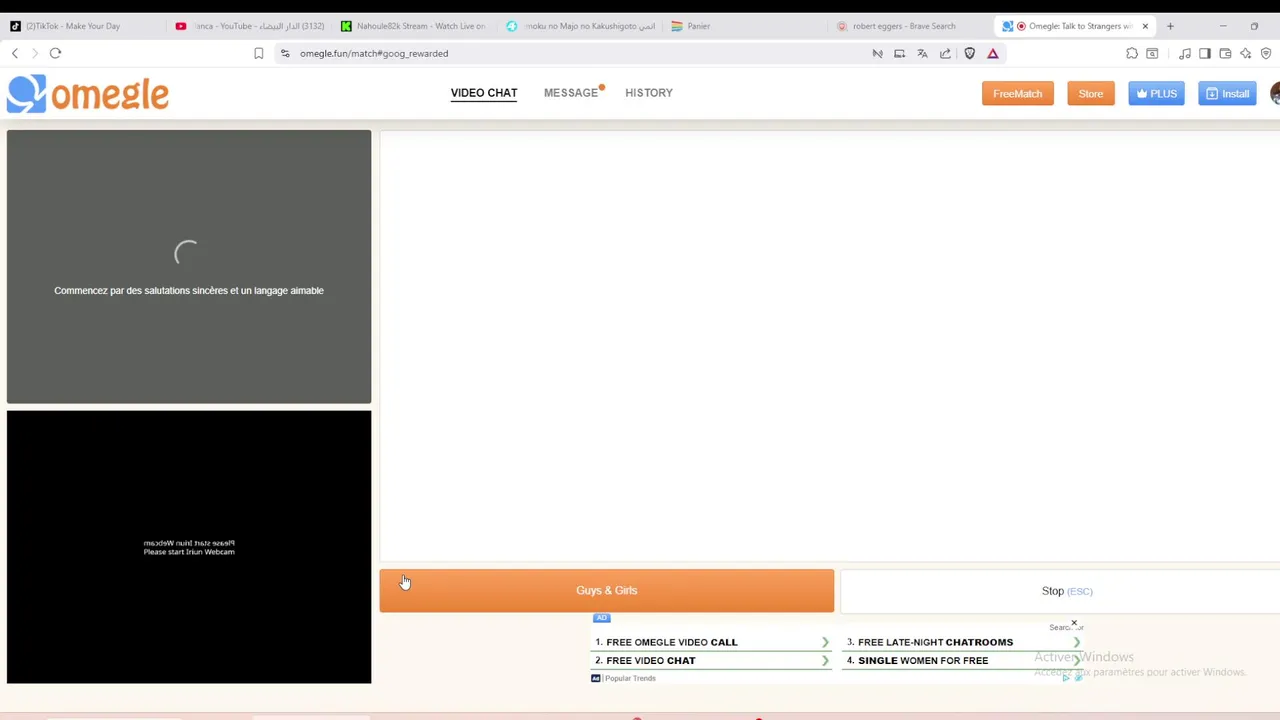
Task: Reload the current page
Action: pyautogui.click(x=55, y=53)
